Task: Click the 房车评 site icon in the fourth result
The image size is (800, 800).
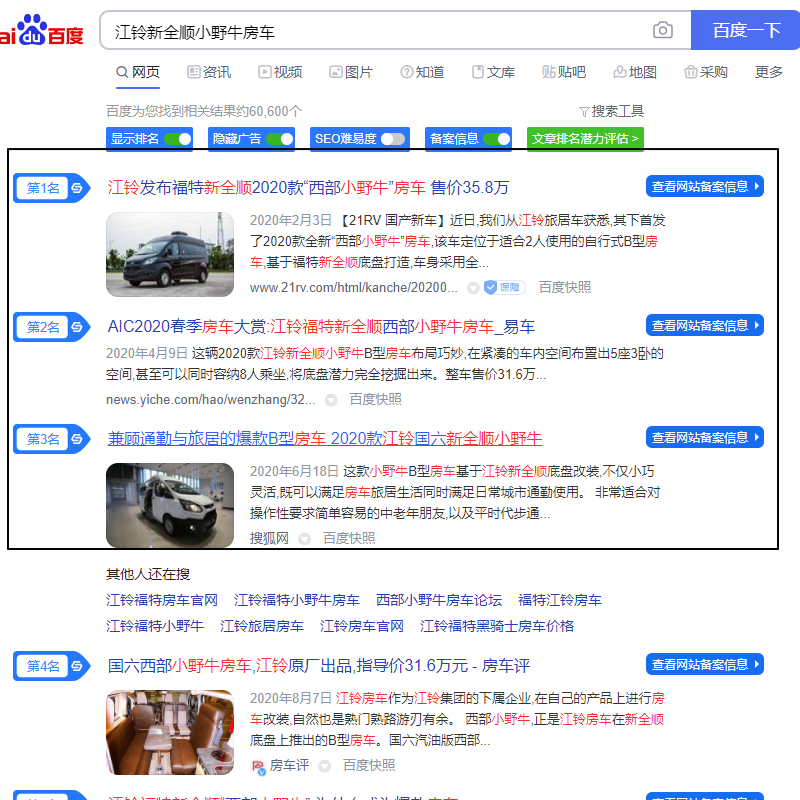Action: pos(259,766)
